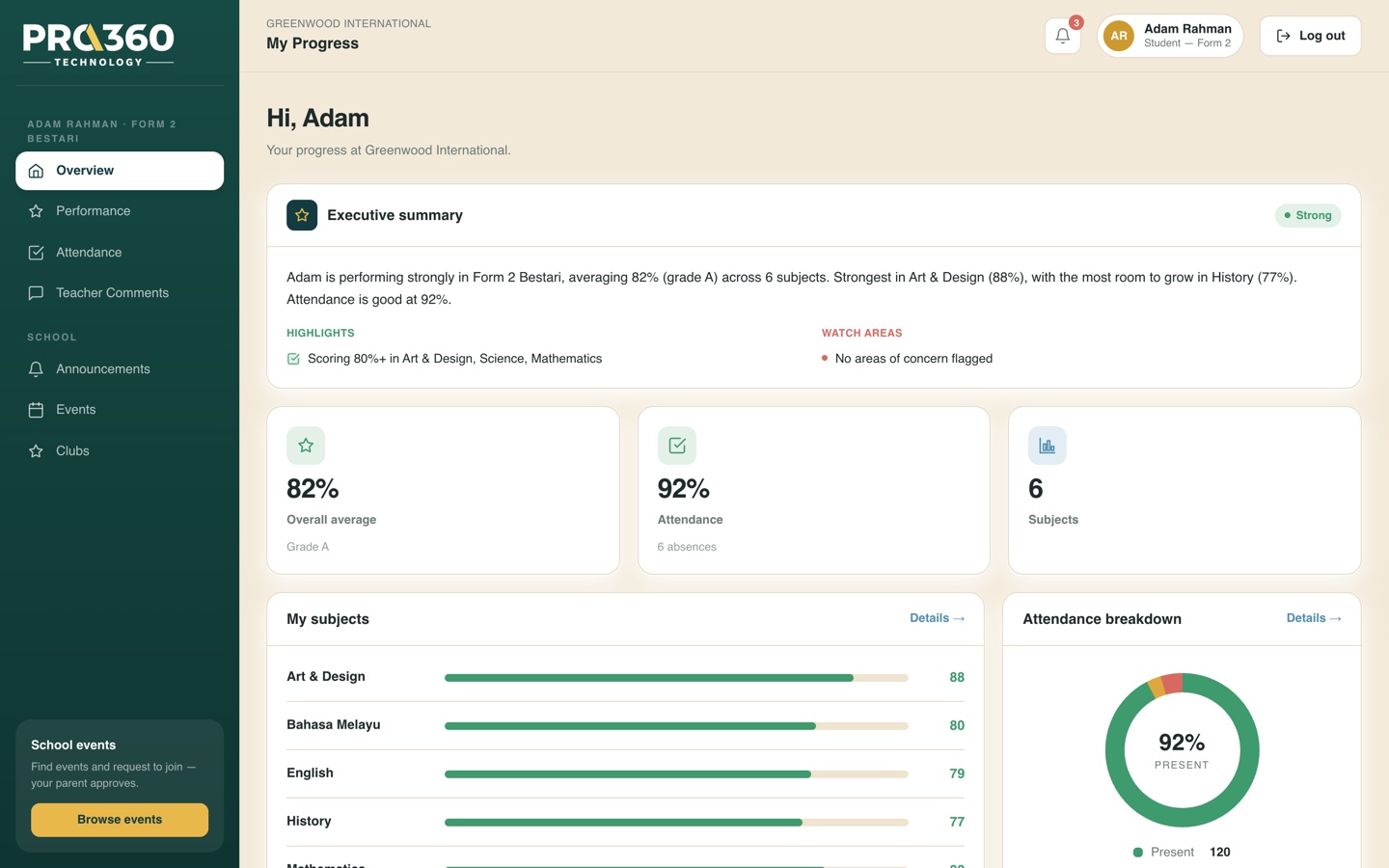Click the Clubs star icon
This screenshot has height=868, width=1389.
tap(36, 451)
